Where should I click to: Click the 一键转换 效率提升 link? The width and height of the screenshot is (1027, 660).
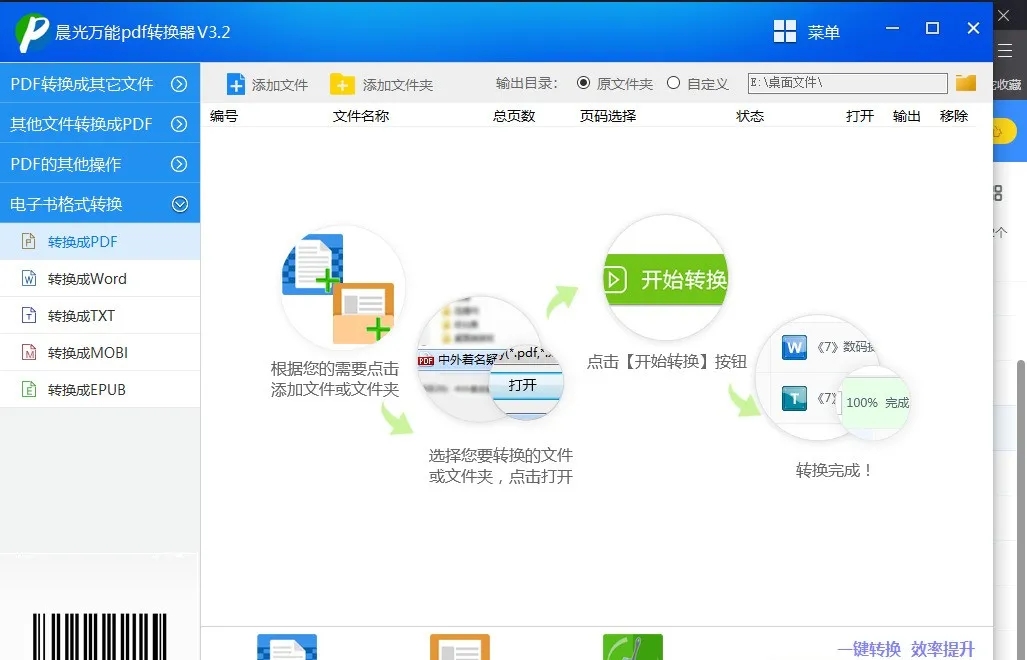[905, 649]
